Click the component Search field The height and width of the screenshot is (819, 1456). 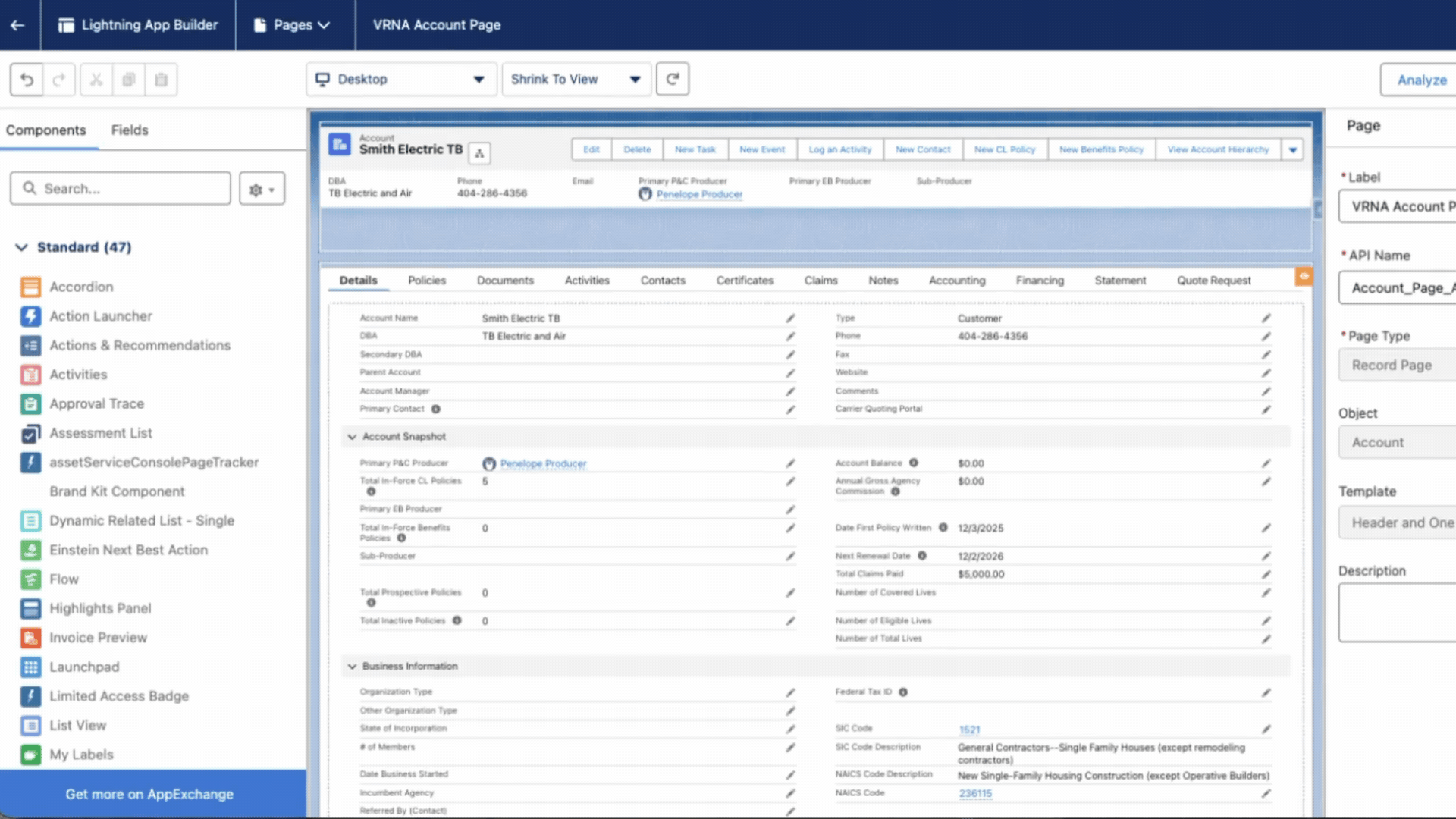pyautogui.click(x=121, y=189)
